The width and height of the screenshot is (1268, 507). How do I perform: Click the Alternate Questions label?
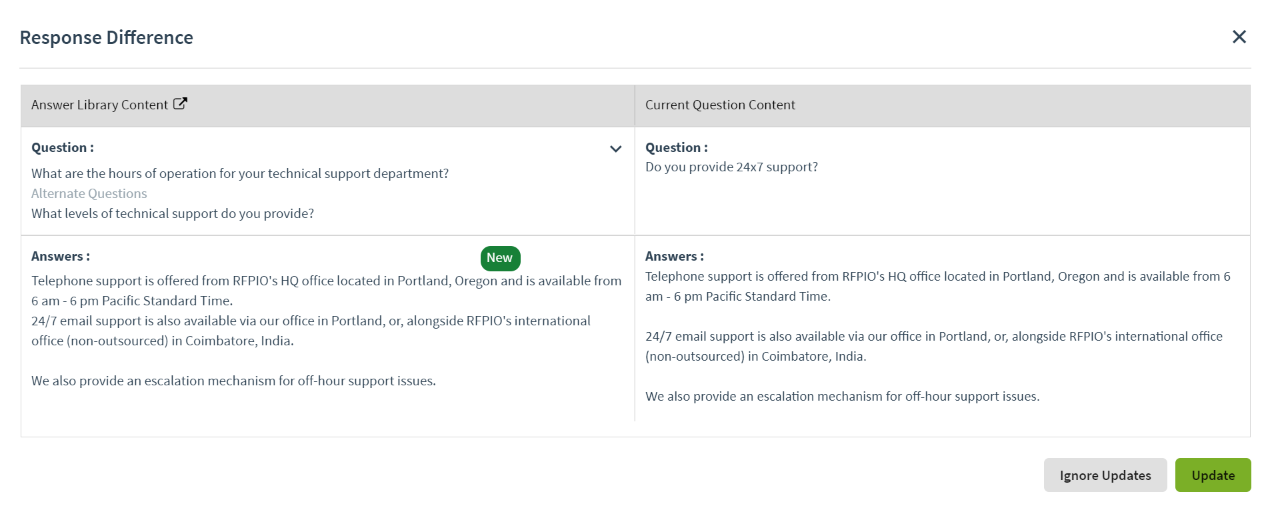pyautogui.click(x=89, y=194)
